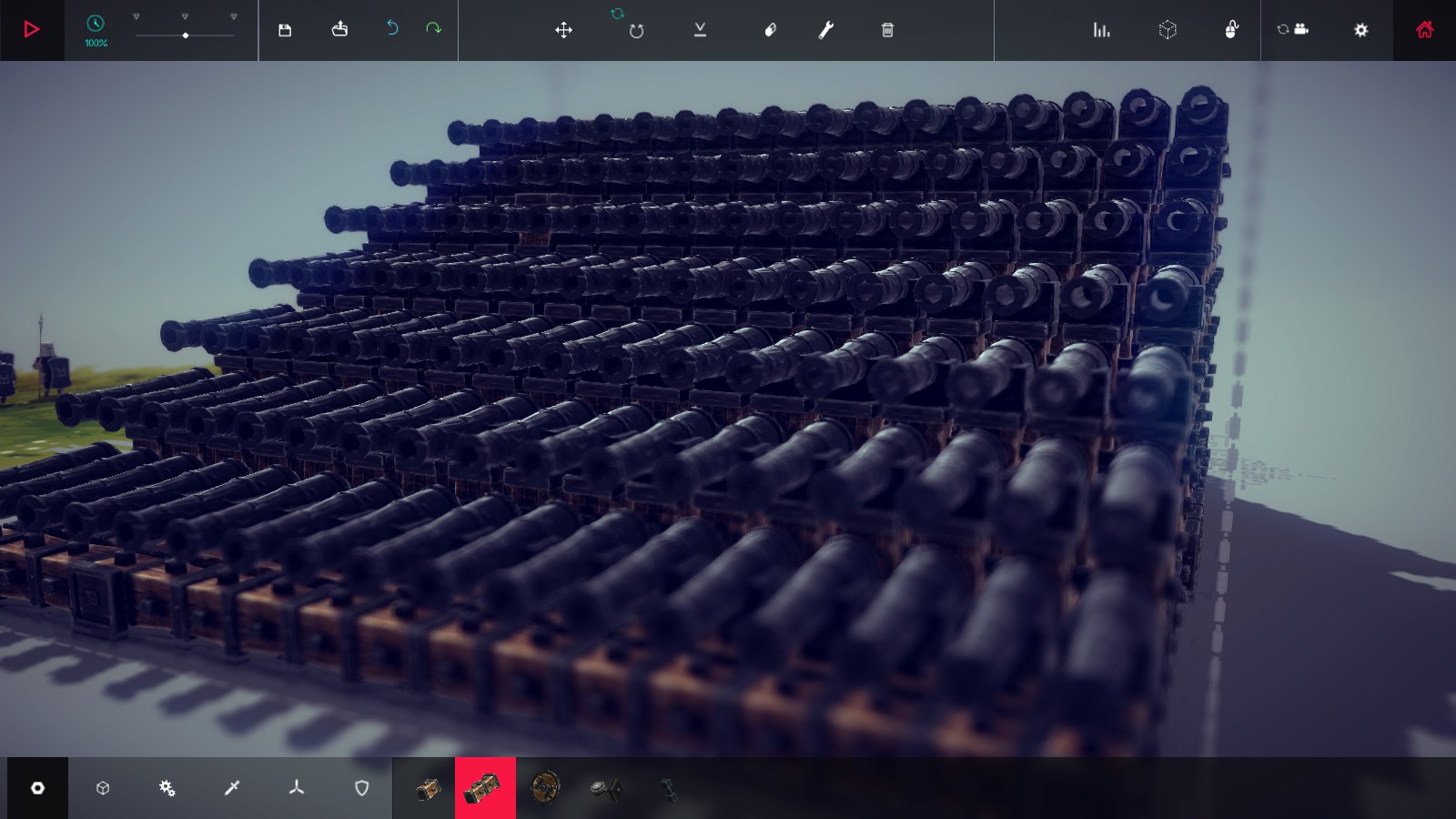The height and width of the screenshot is (819, 1456).
Task: Open the bar-chart statistics icon
Action: (1102, 30)
